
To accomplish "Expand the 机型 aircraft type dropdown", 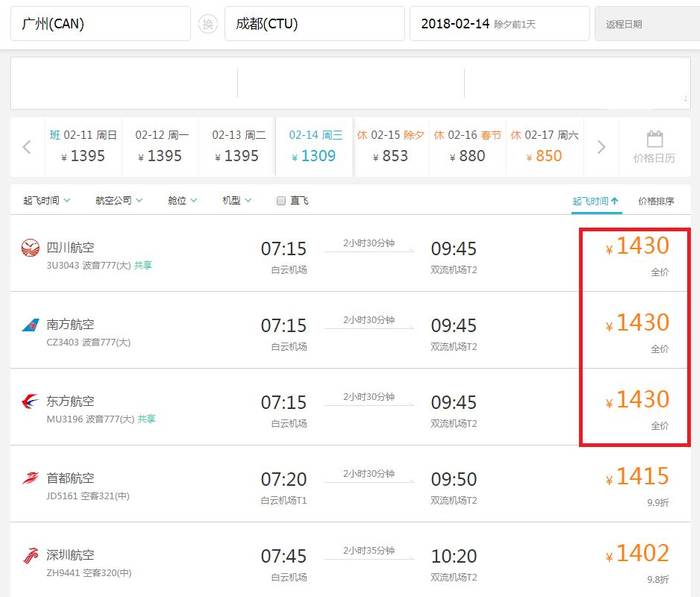I will [x=237, y=200].
